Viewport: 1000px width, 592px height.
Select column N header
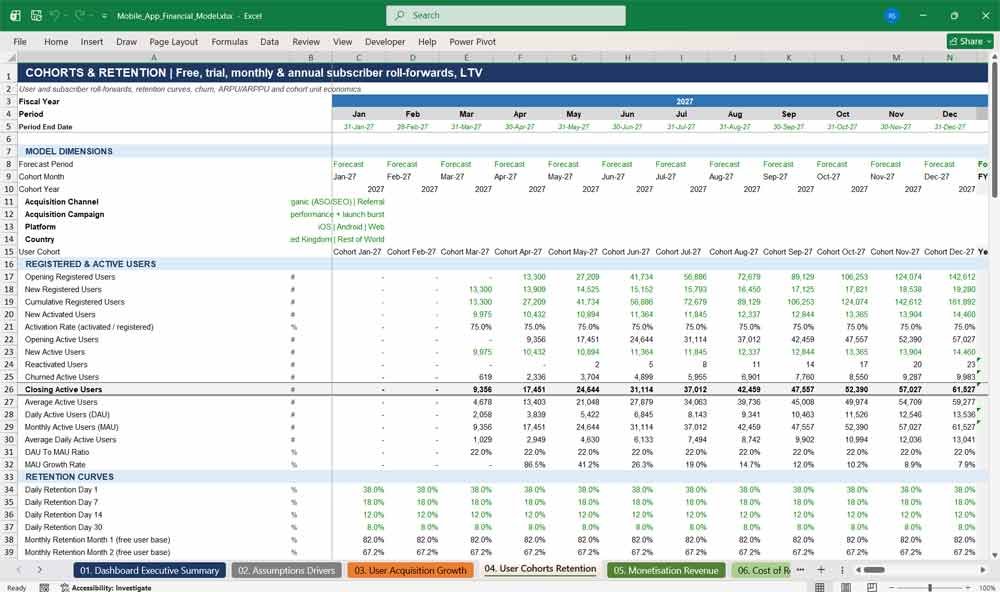pos(950,57)
